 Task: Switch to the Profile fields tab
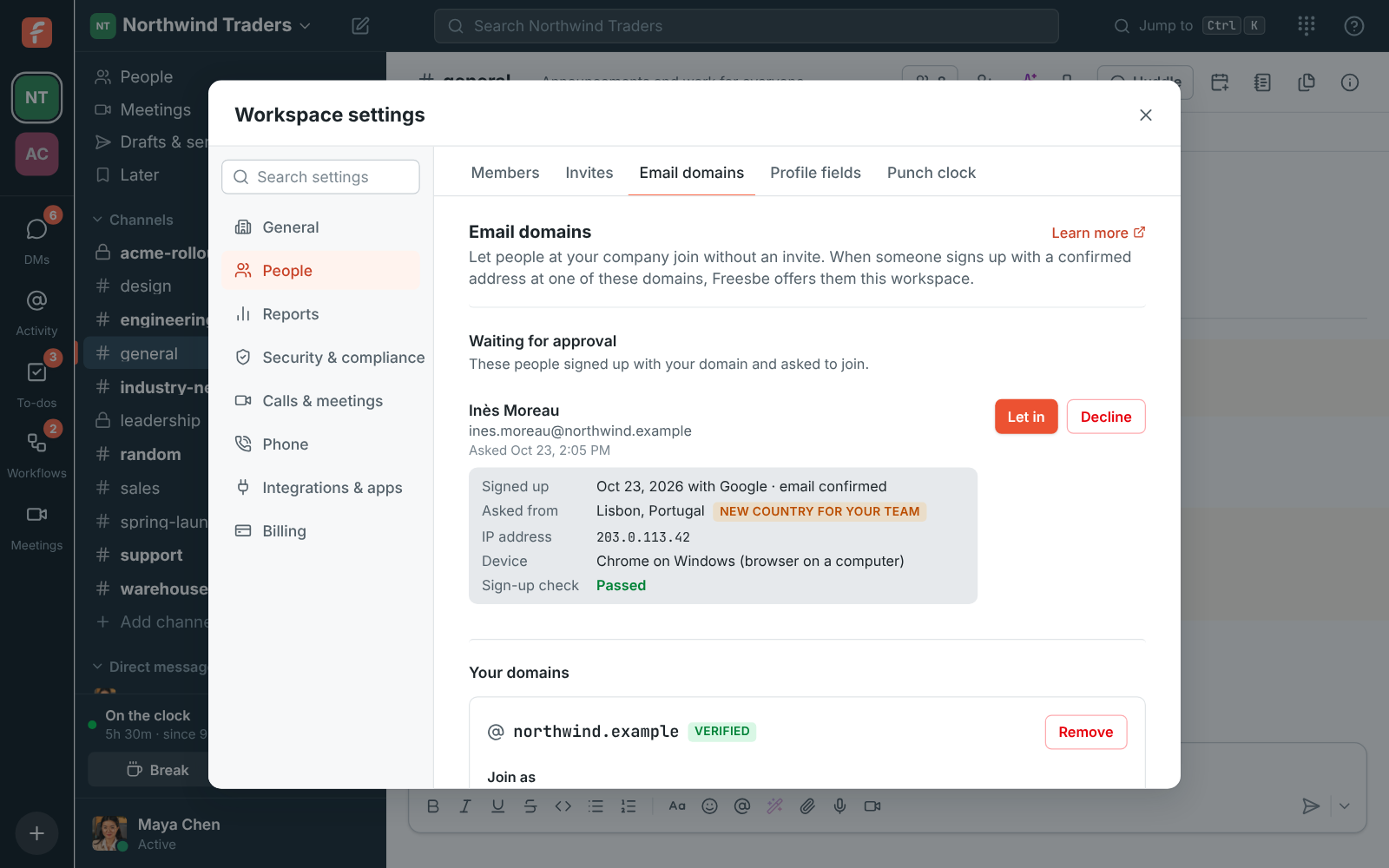pyautogui.click(x=815, y=173)
